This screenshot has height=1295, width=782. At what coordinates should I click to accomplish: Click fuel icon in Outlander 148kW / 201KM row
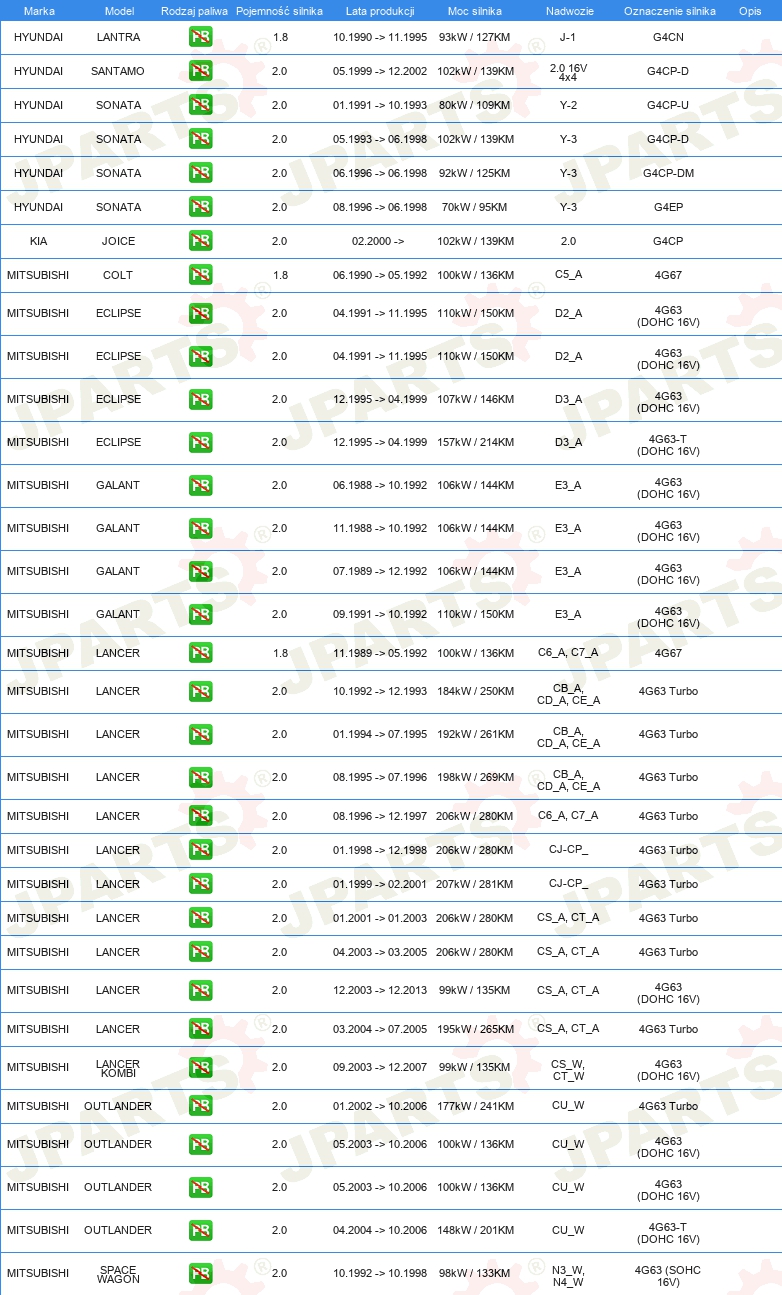pos(200,1230)
